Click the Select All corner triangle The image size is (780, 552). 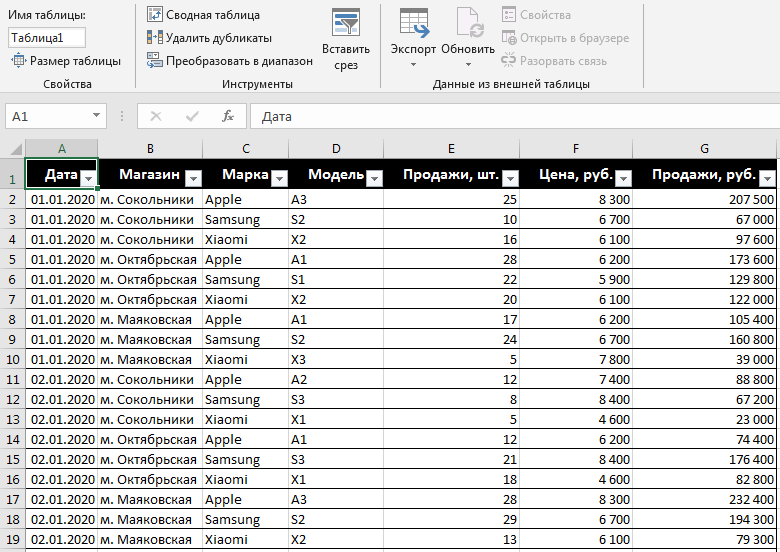15,149
